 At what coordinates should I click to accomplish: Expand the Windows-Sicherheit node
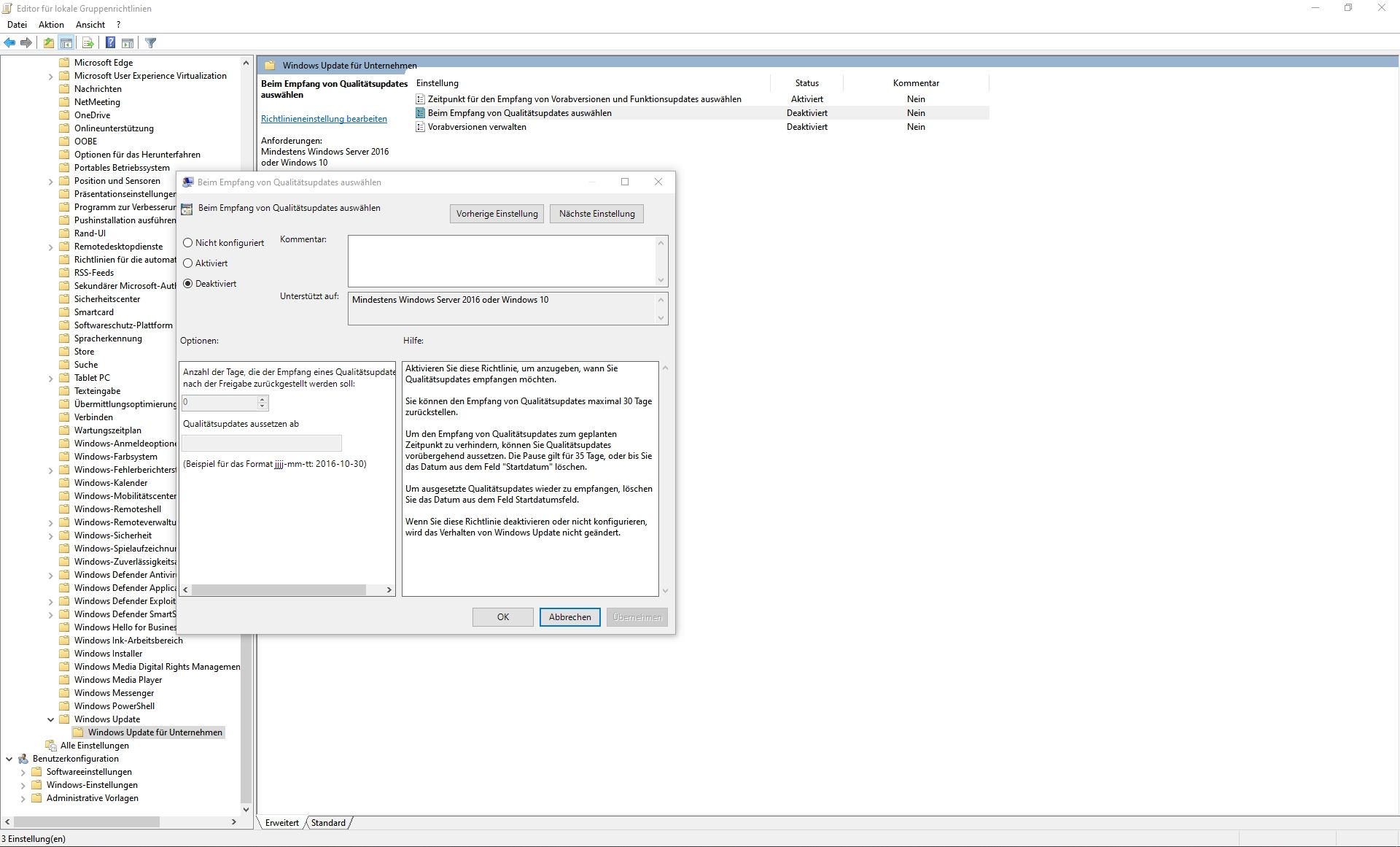(50, 536)
